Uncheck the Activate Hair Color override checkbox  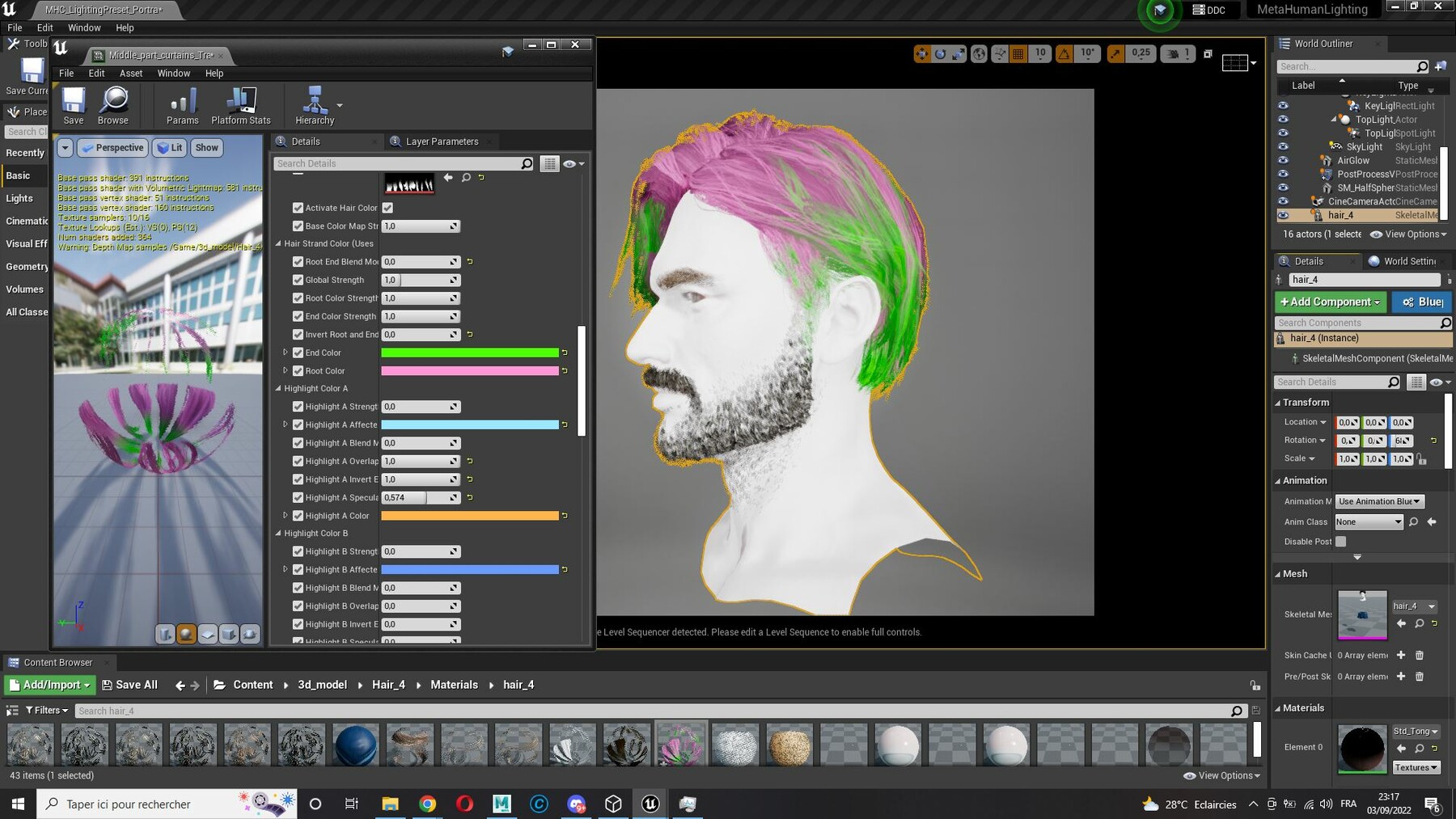tap(298, 208)
